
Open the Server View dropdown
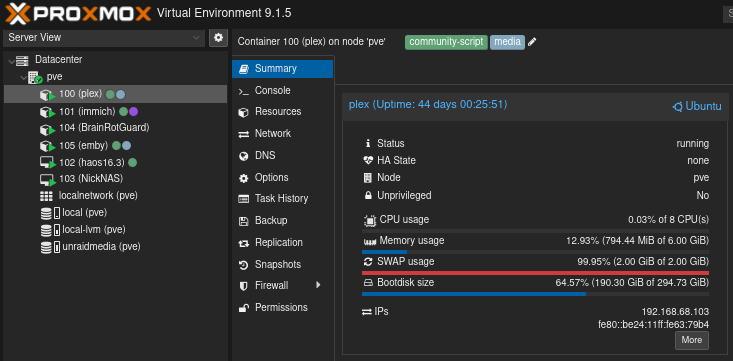pyautogui.click(x=104, y=38)
